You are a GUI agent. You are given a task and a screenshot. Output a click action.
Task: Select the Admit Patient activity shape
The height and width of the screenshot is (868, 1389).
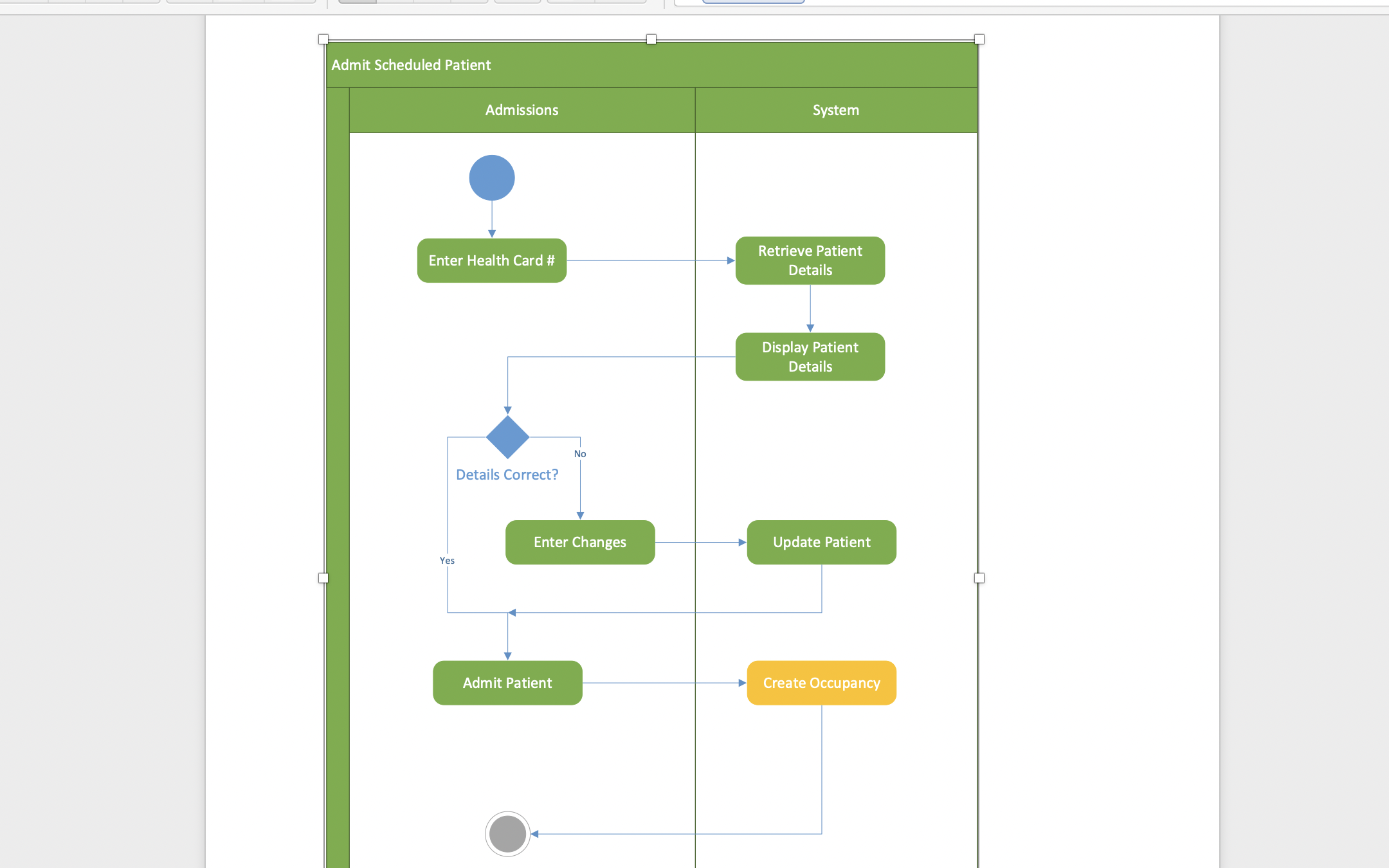point(507,683)
